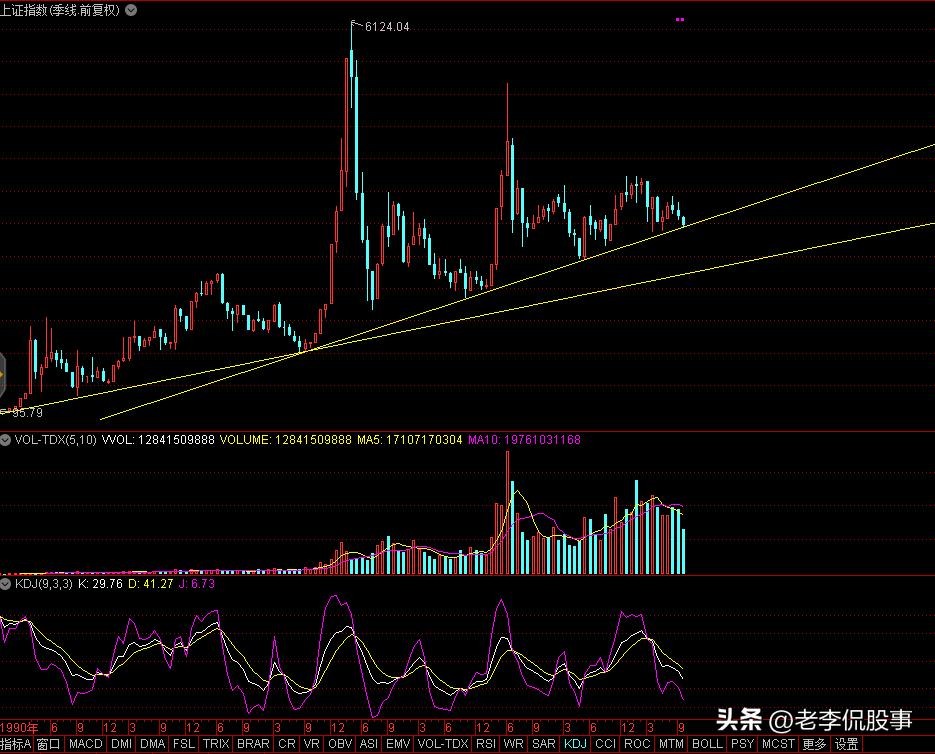Click the 窗口 tab
This screenshot has width=935, height=754.
[48, 745]
